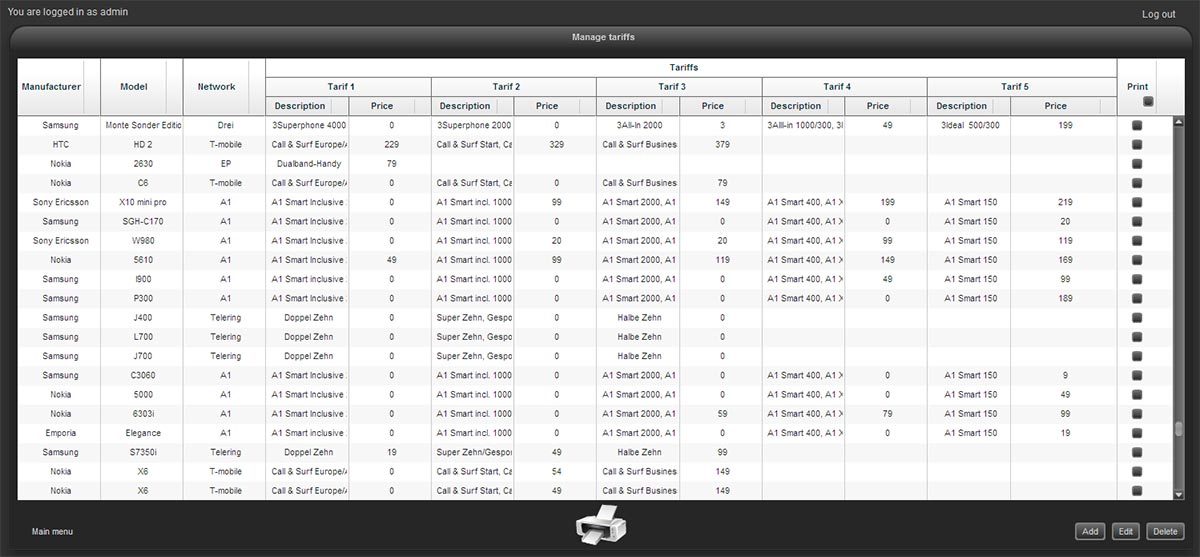
Task: Select the price cell '219'
Action: pyautogui.click(x=1064, y=203)
